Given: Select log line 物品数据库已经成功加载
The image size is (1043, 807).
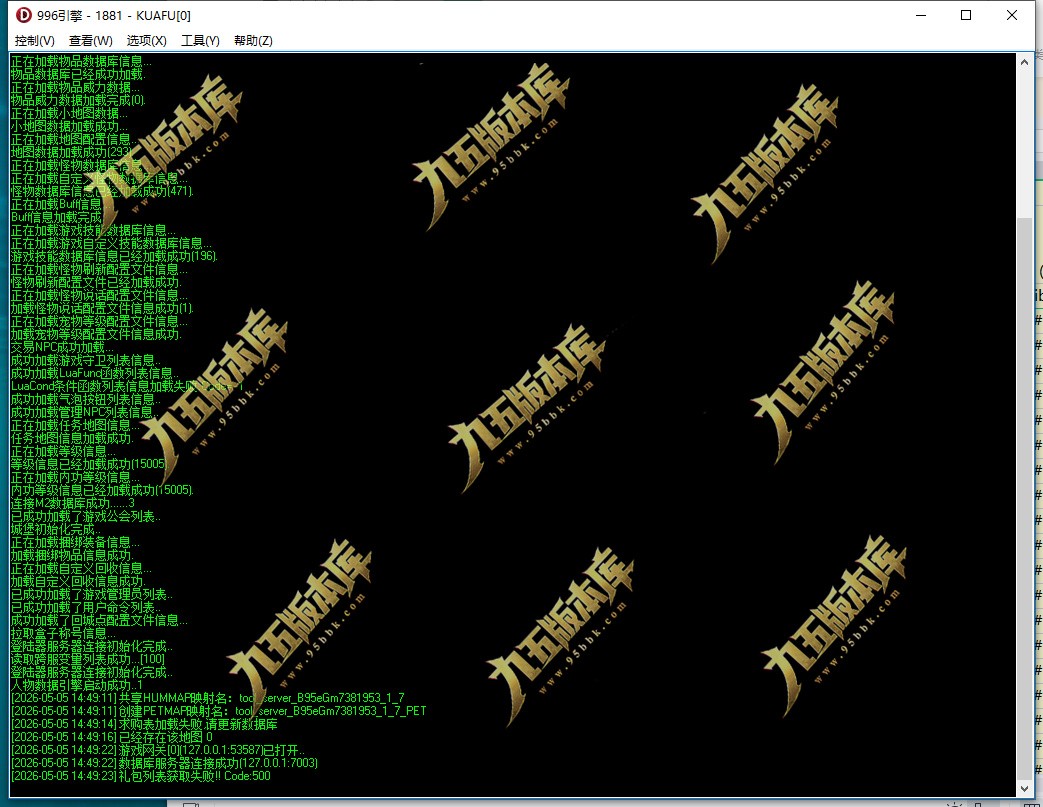Looking at the screenshot, I should [x=77, y=75].
